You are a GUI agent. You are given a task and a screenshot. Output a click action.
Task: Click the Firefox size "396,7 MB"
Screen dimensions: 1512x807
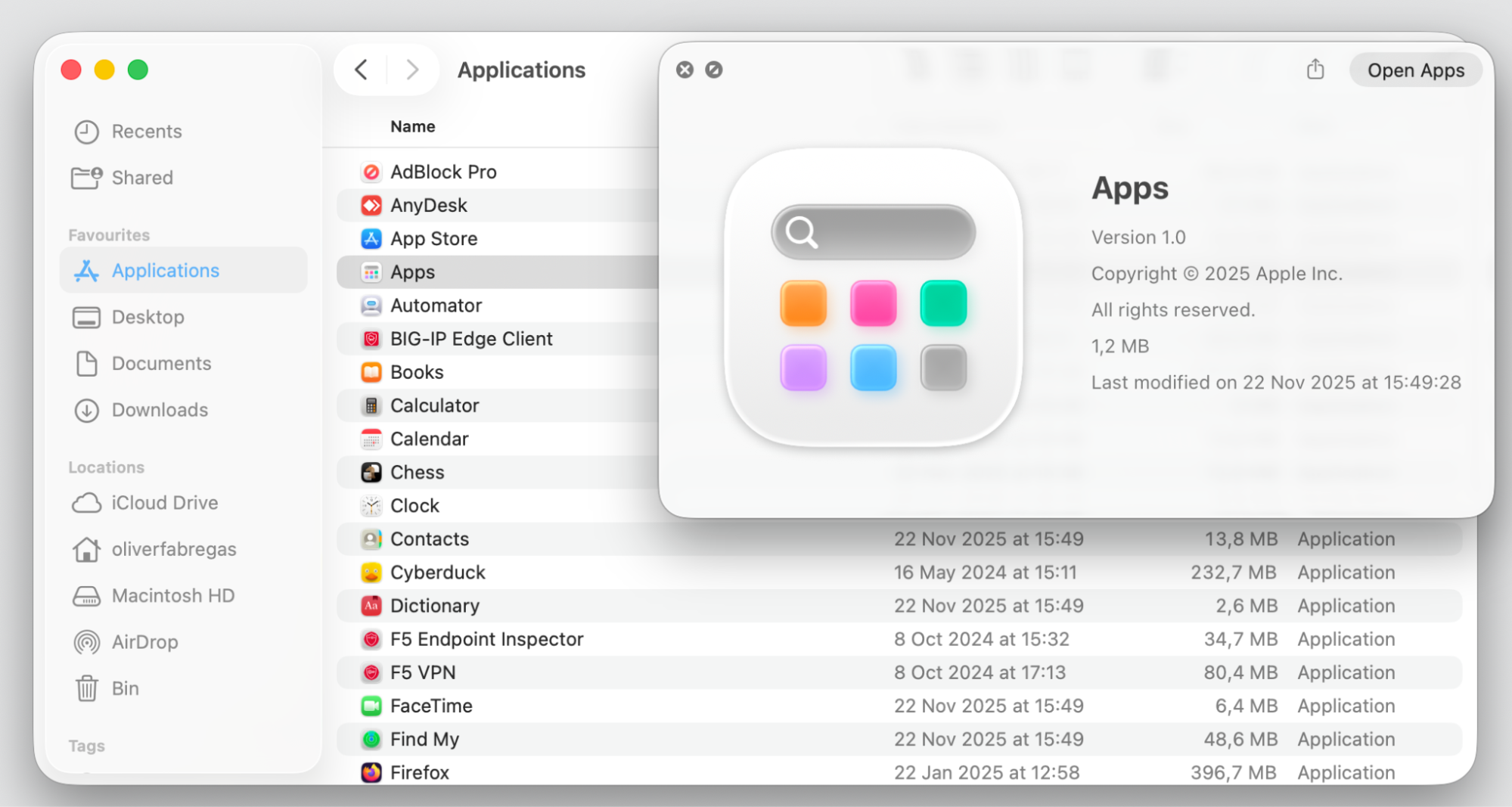coord(1234,772)
